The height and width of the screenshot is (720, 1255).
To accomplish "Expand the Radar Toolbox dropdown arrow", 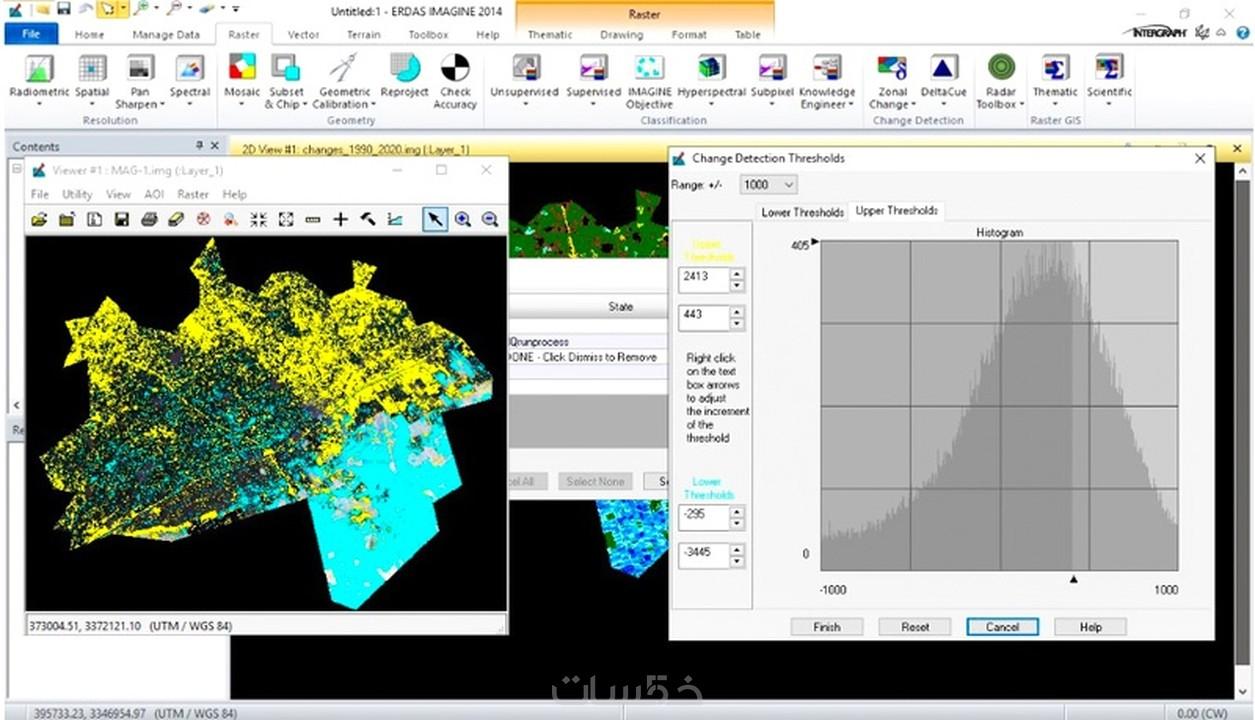I will coord(1022,105).
